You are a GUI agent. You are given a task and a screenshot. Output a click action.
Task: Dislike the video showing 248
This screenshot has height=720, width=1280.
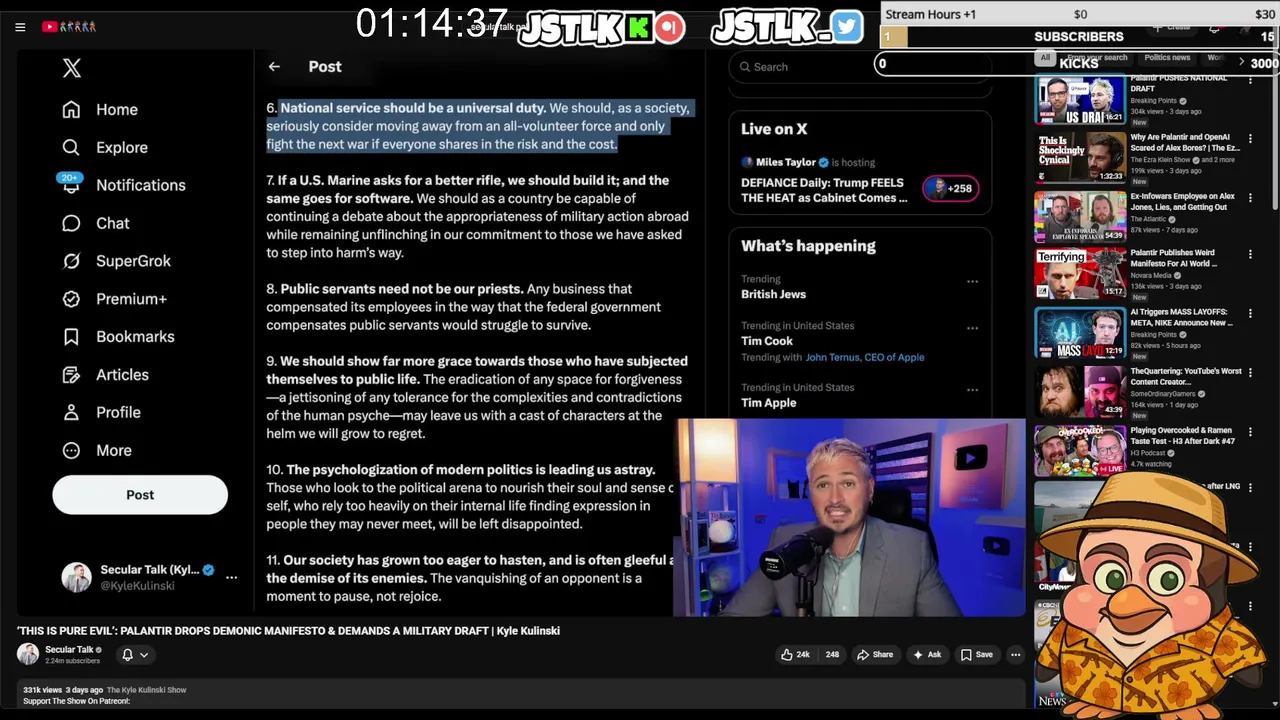832,655
